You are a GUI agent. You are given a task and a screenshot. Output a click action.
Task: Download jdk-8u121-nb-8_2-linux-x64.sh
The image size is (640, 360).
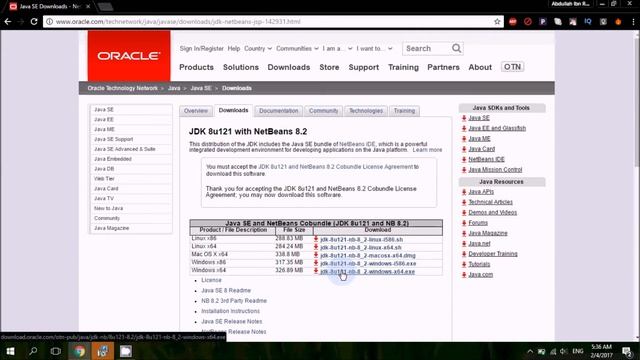[361, 247]
